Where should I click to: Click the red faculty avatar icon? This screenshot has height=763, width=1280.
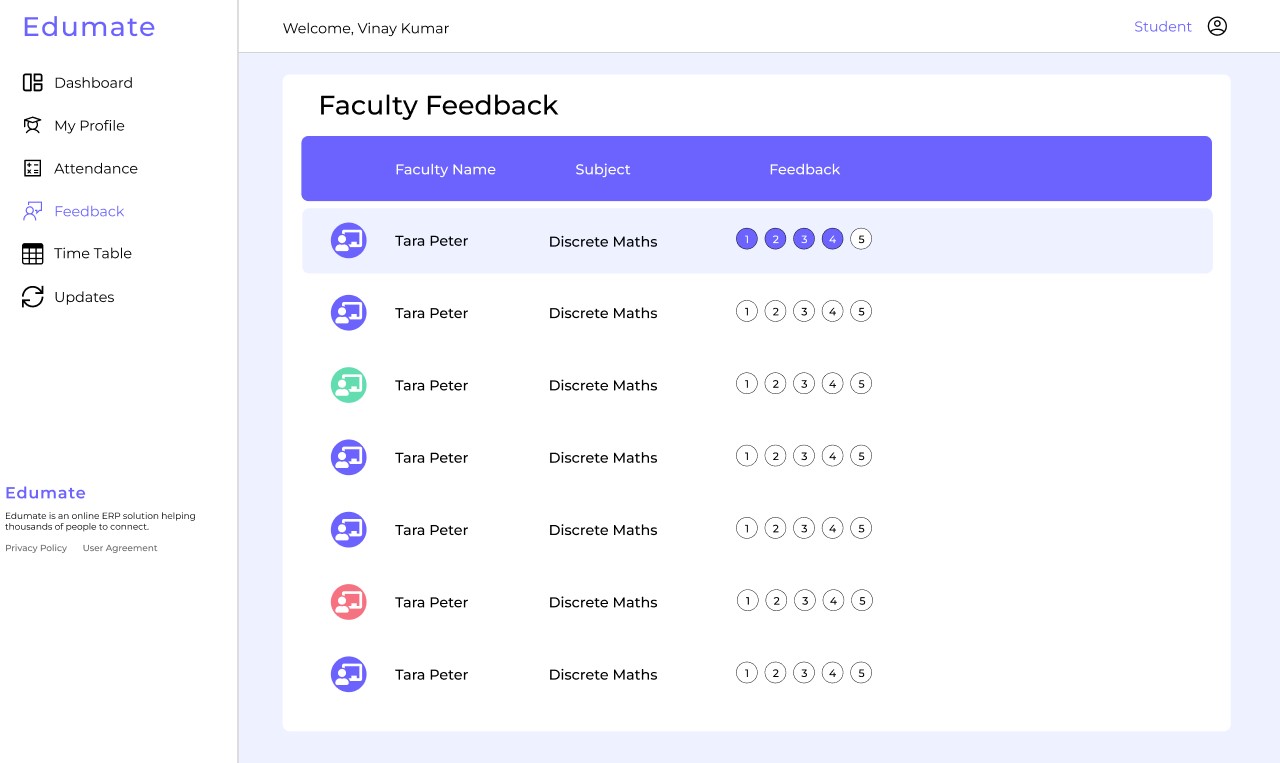tap(349, 602)
